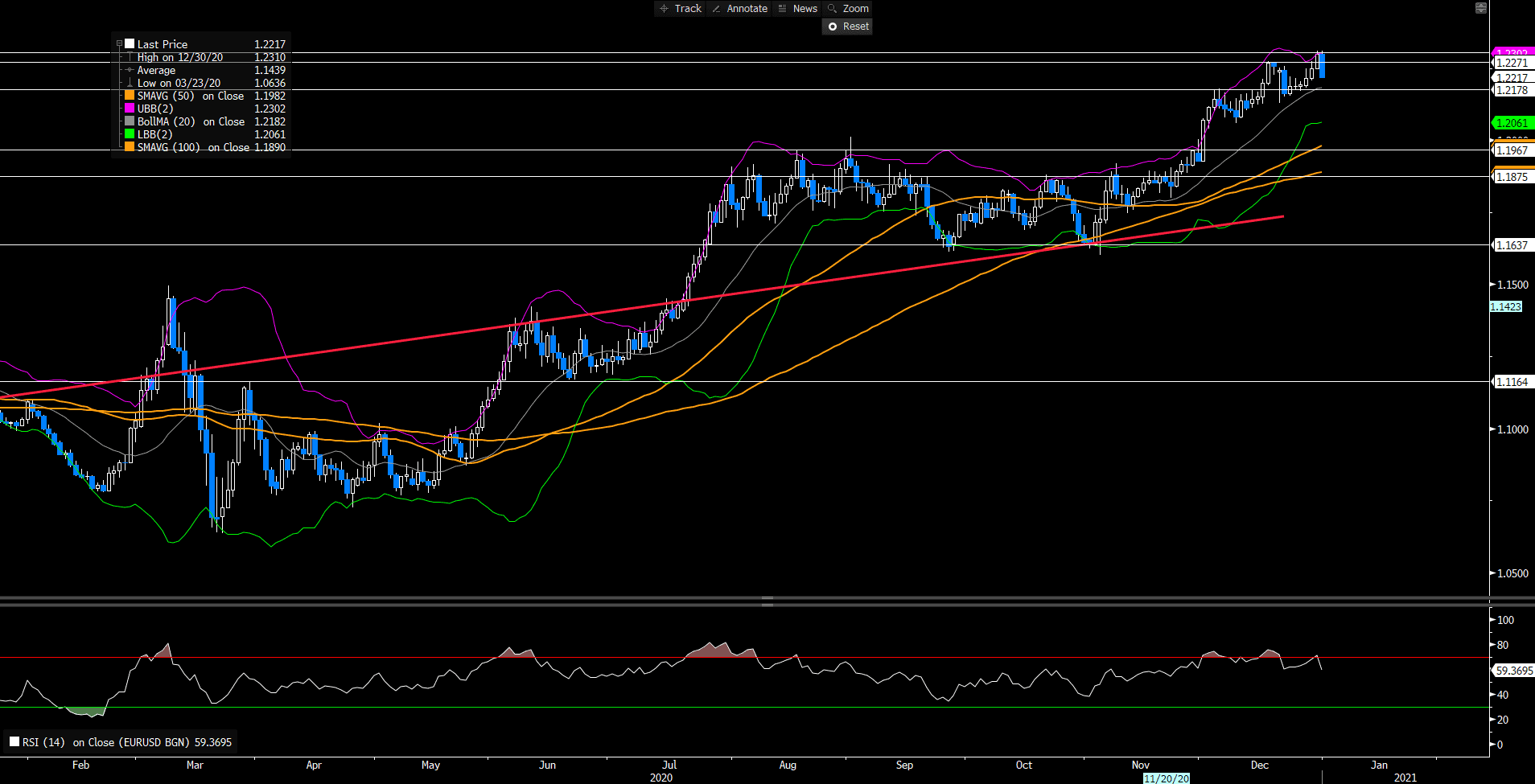Image resolution: width=1535 pixels, height=784 pixels.
Task: Click the 1.1967 price level tag
Action: point(1512,150)
